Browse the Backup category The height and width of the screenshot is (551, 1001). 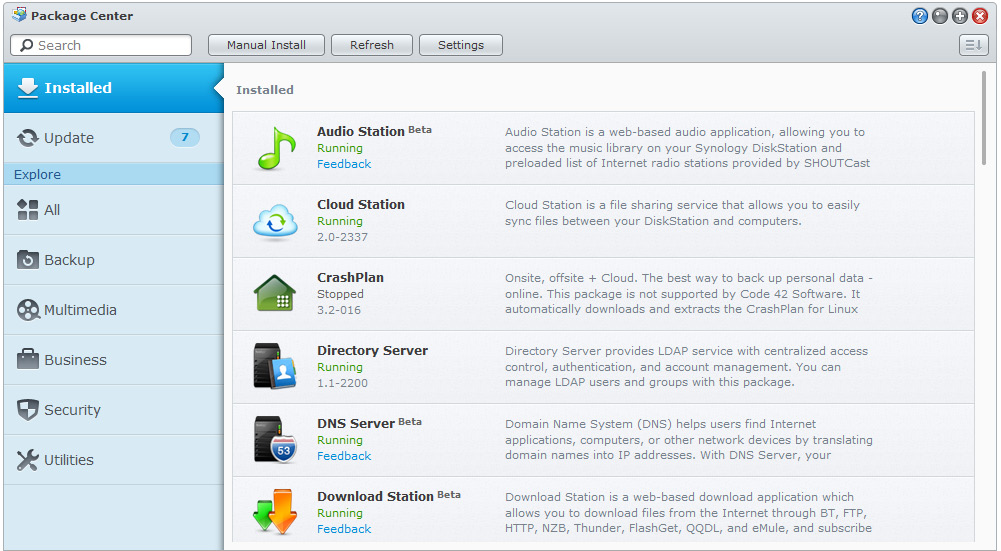pyautogui.click(x=114, y=260)
